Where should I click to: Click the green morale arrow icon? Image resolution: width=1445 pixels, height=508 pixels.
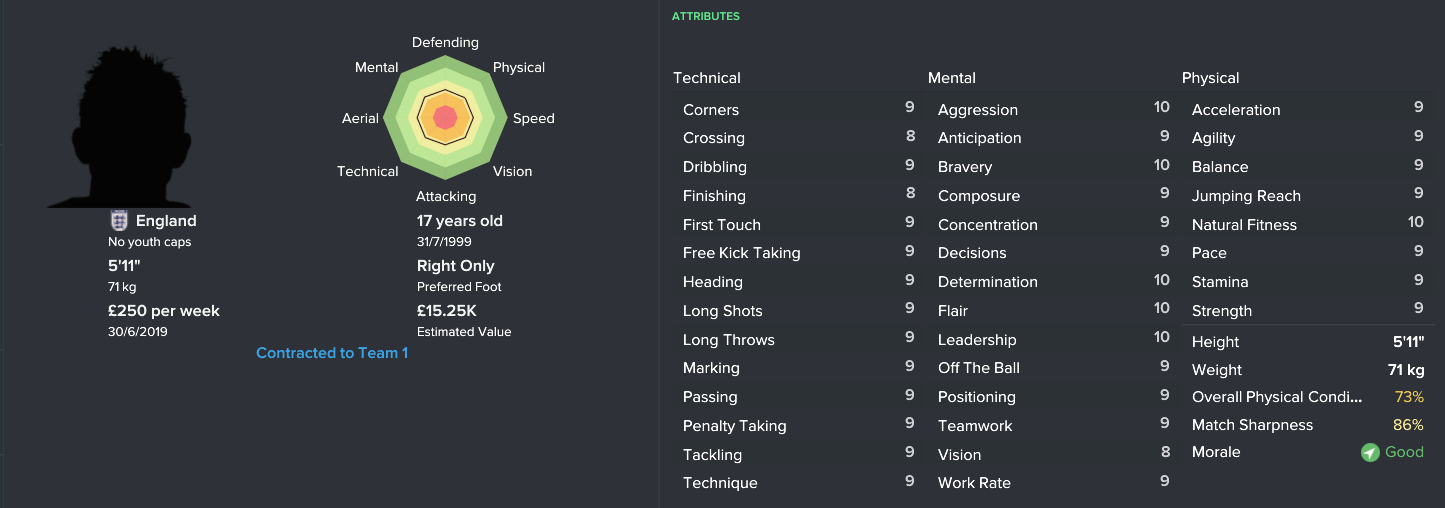coord(1370,453)
